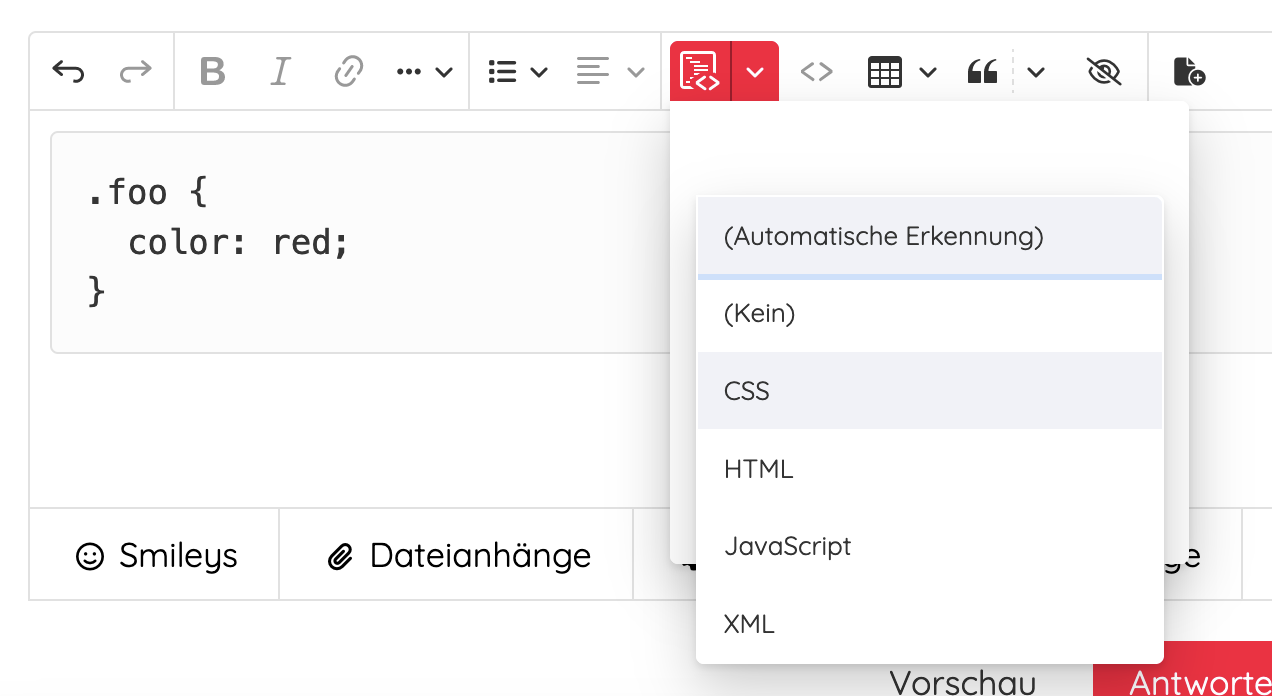
Task: Open the list style dropdown
Action: coord(518,72)
